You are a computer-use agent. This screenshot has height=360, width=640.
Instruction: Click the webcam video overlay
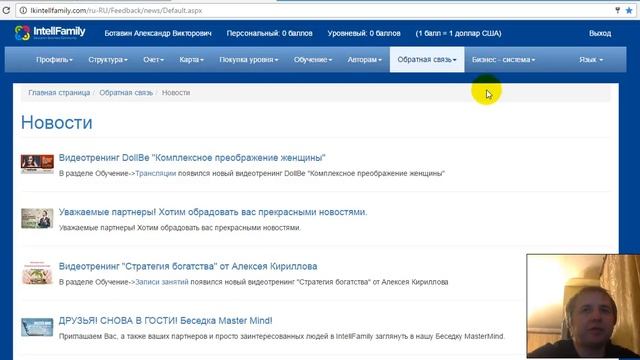pyautogui.click(x=583, y=307)
